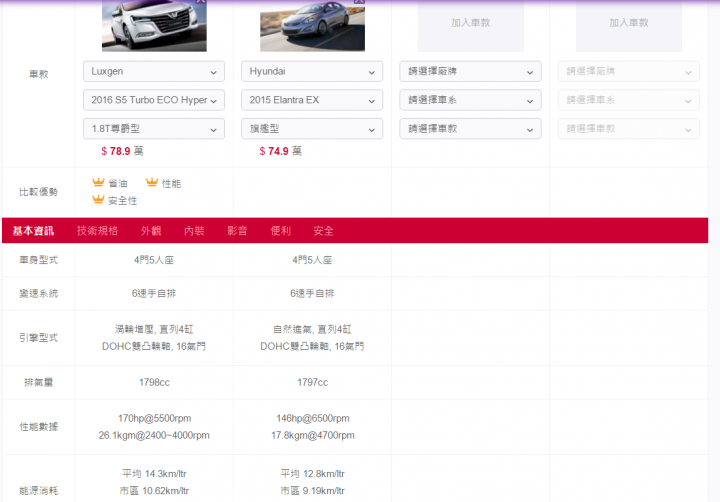Screen dimensions: 720x502
Task: Click the 1797cc displacement value
Action: (313, 382)
